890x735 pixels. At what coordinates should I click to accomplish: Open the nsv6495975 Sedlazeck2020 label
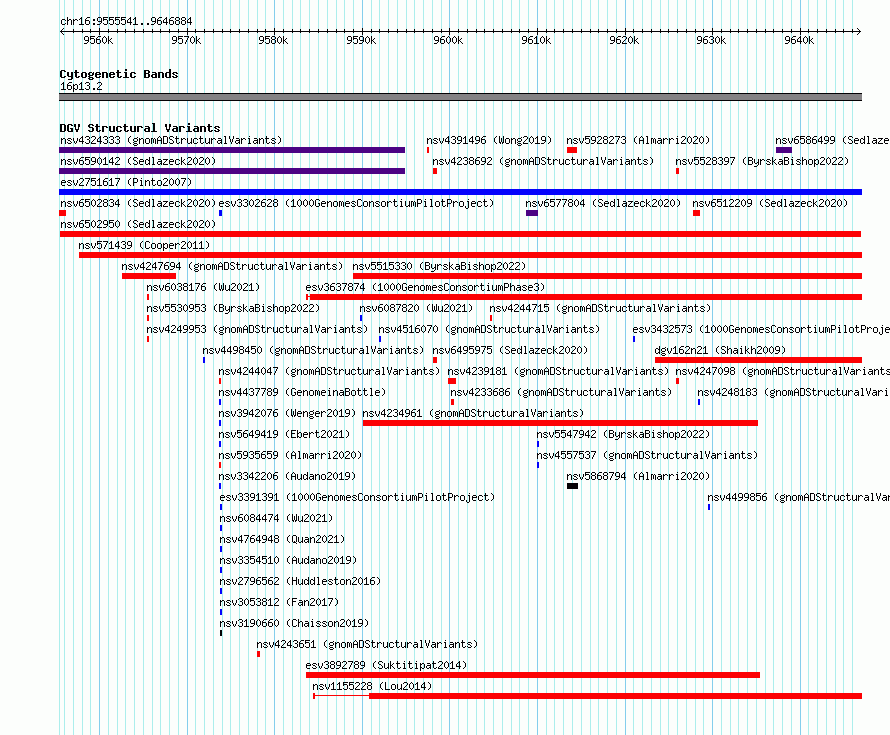tap(510, 350)
